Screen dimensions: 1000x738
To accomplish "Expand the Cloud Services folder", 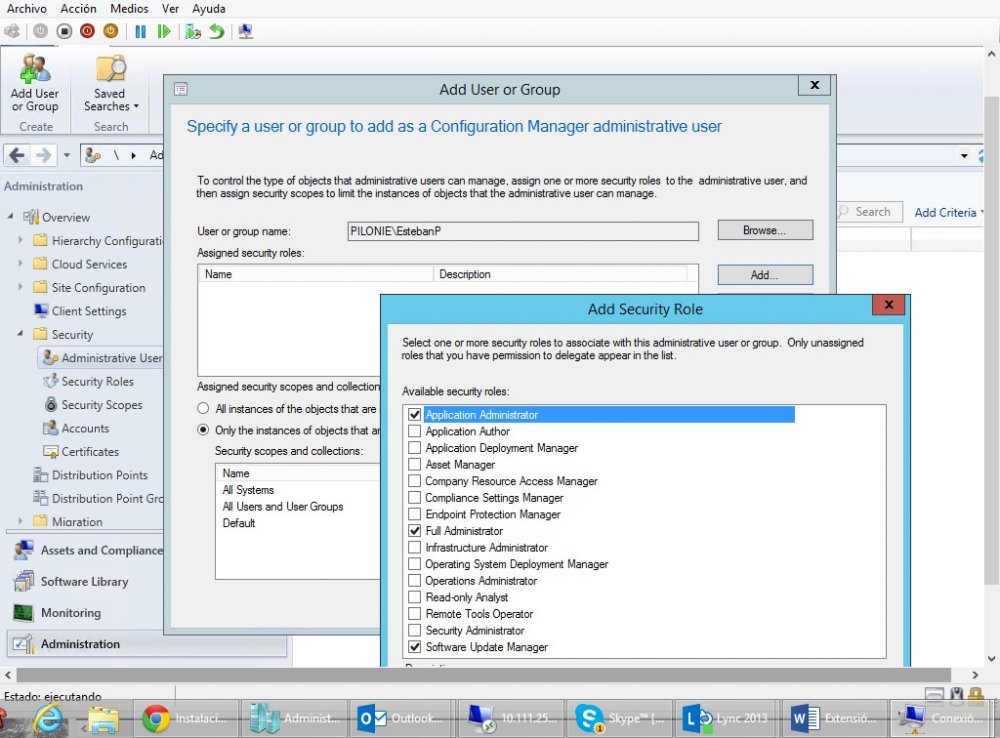I will point(20,263).
